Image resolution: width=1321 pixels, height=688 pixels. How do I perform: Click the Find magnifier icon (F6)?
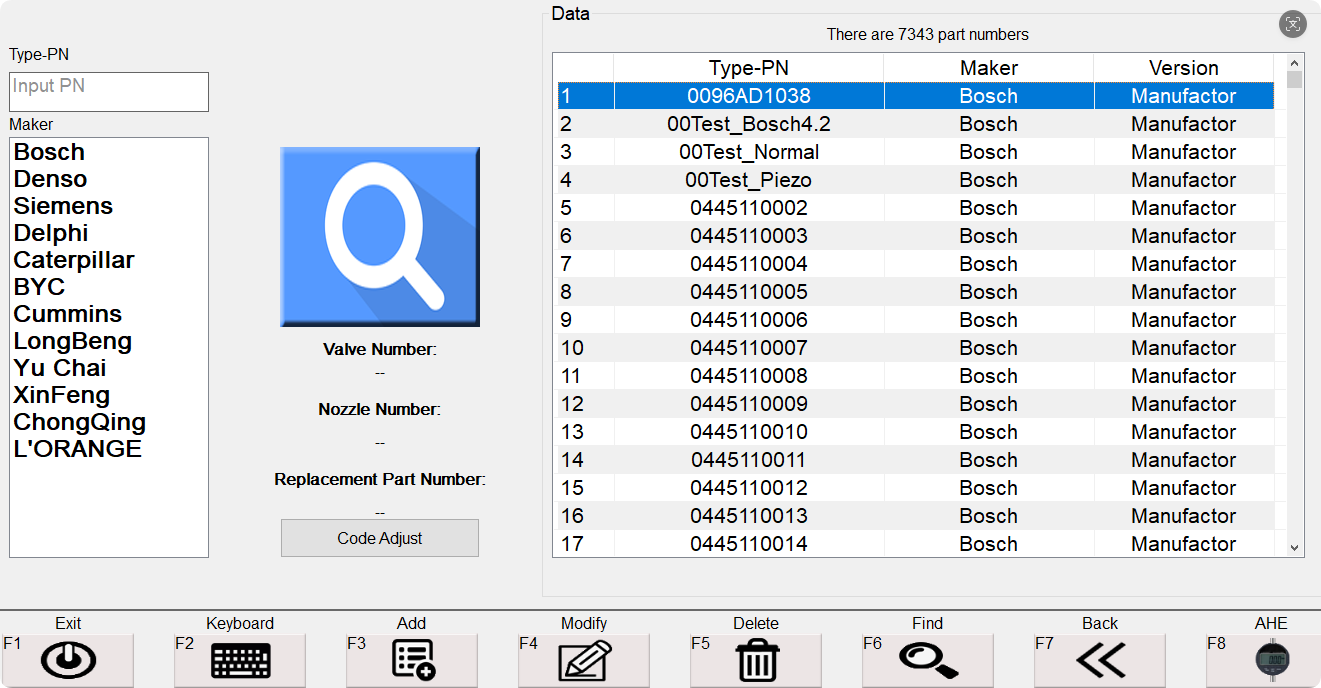[927, 660]
